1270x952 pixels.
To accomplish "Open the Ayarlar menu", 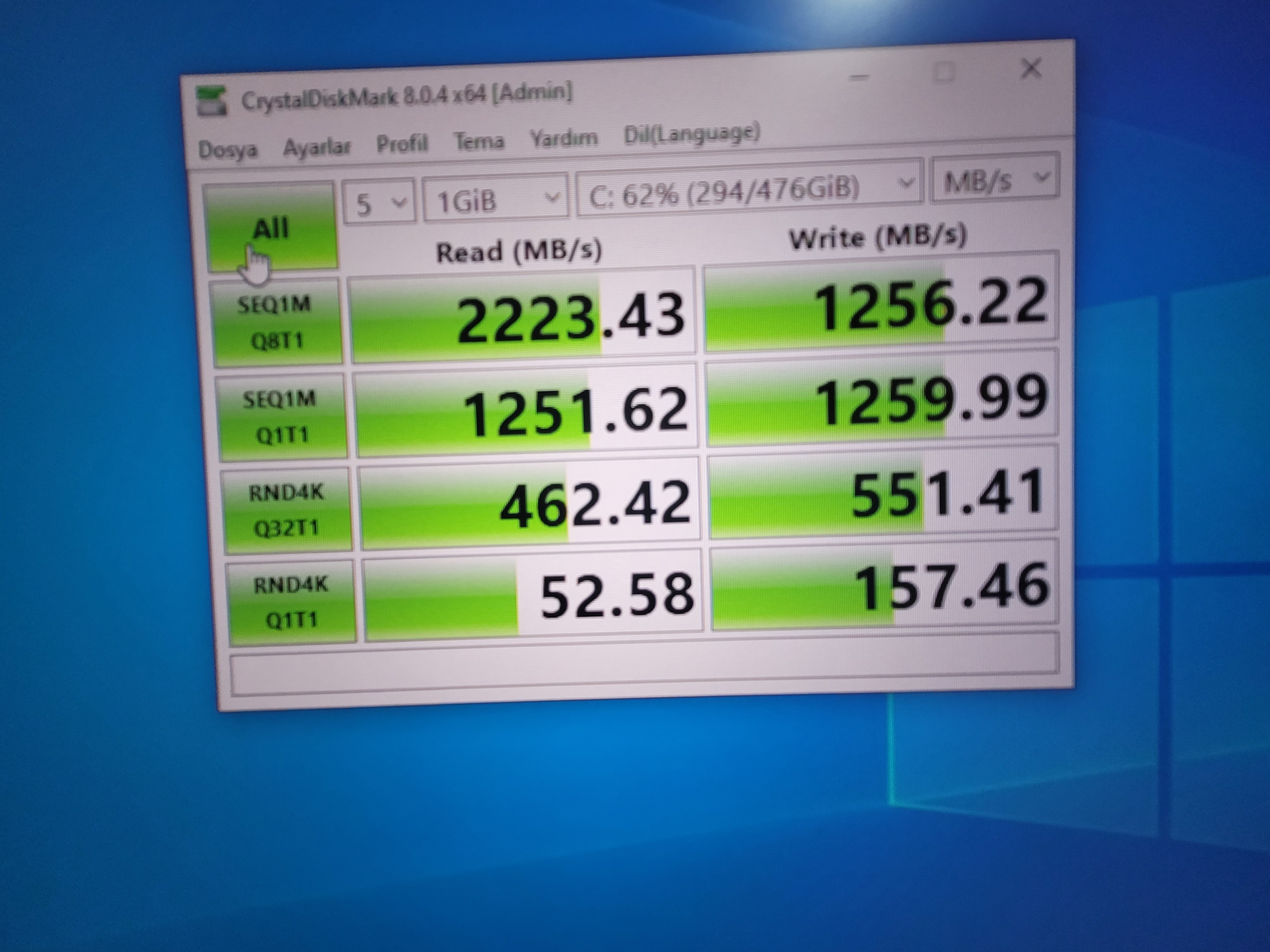I will coord(316,147).
